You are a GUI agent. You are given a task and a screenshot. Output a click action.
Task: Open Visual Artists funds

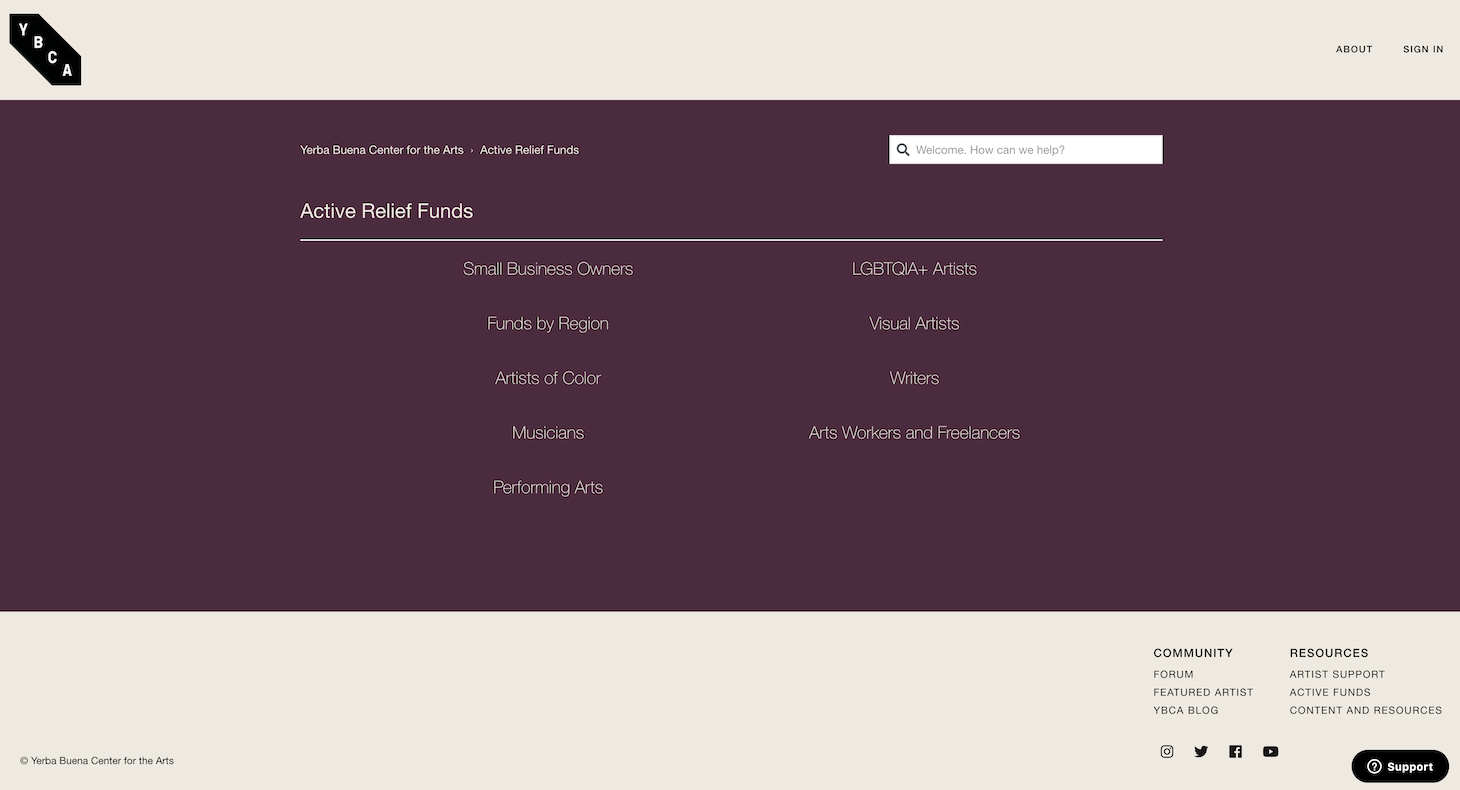pos(914,324)
